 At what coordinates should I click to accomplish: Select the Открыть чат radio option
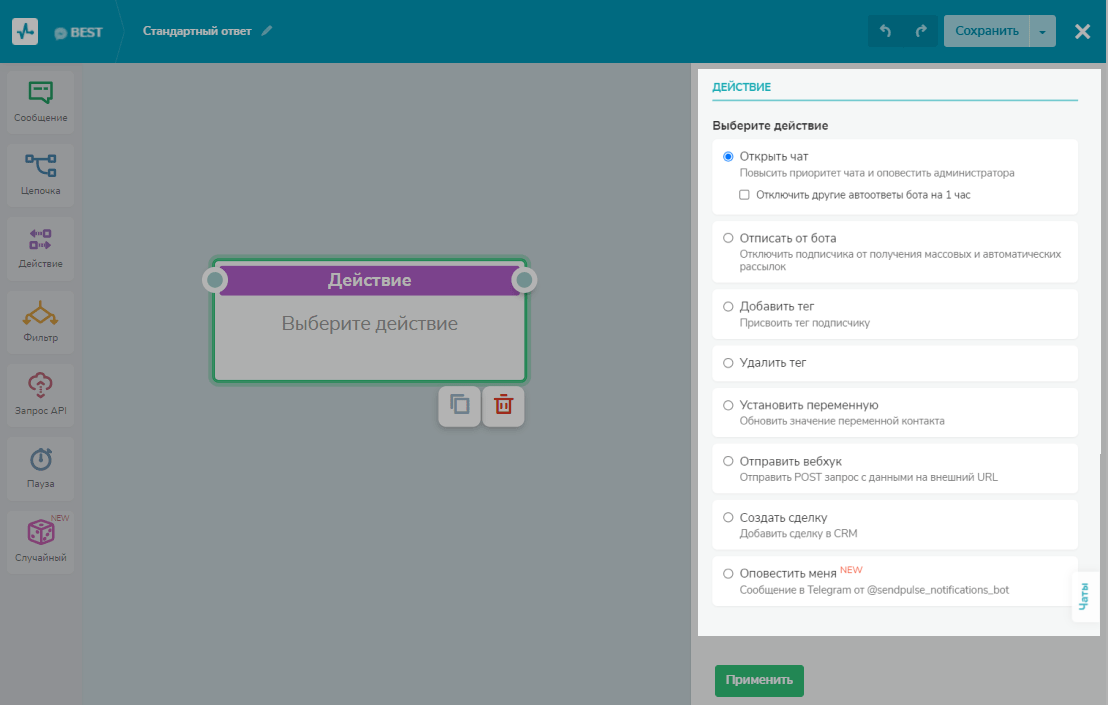[728, 156]
